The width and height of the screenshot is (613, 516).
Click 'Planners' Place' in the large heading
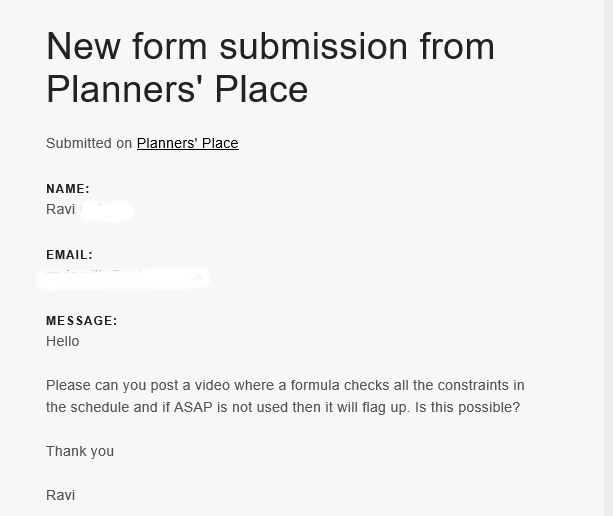click(x=177, y=90)
